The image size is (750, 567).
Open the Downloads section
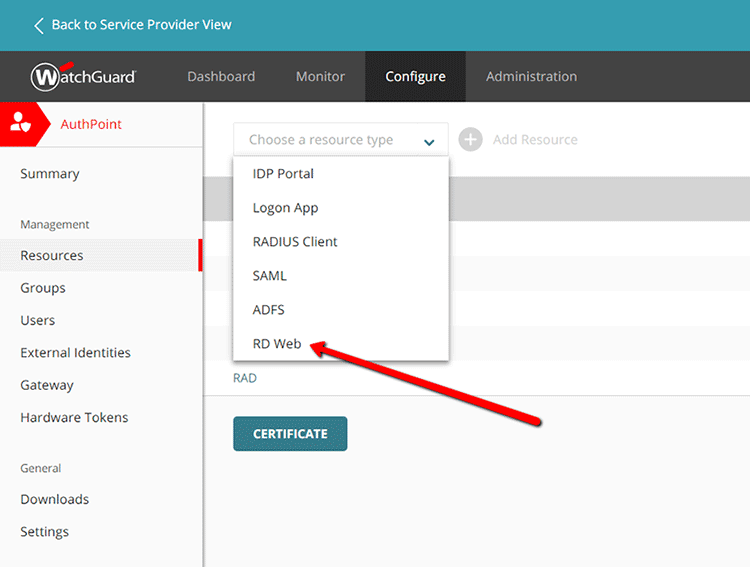[55, 500]
